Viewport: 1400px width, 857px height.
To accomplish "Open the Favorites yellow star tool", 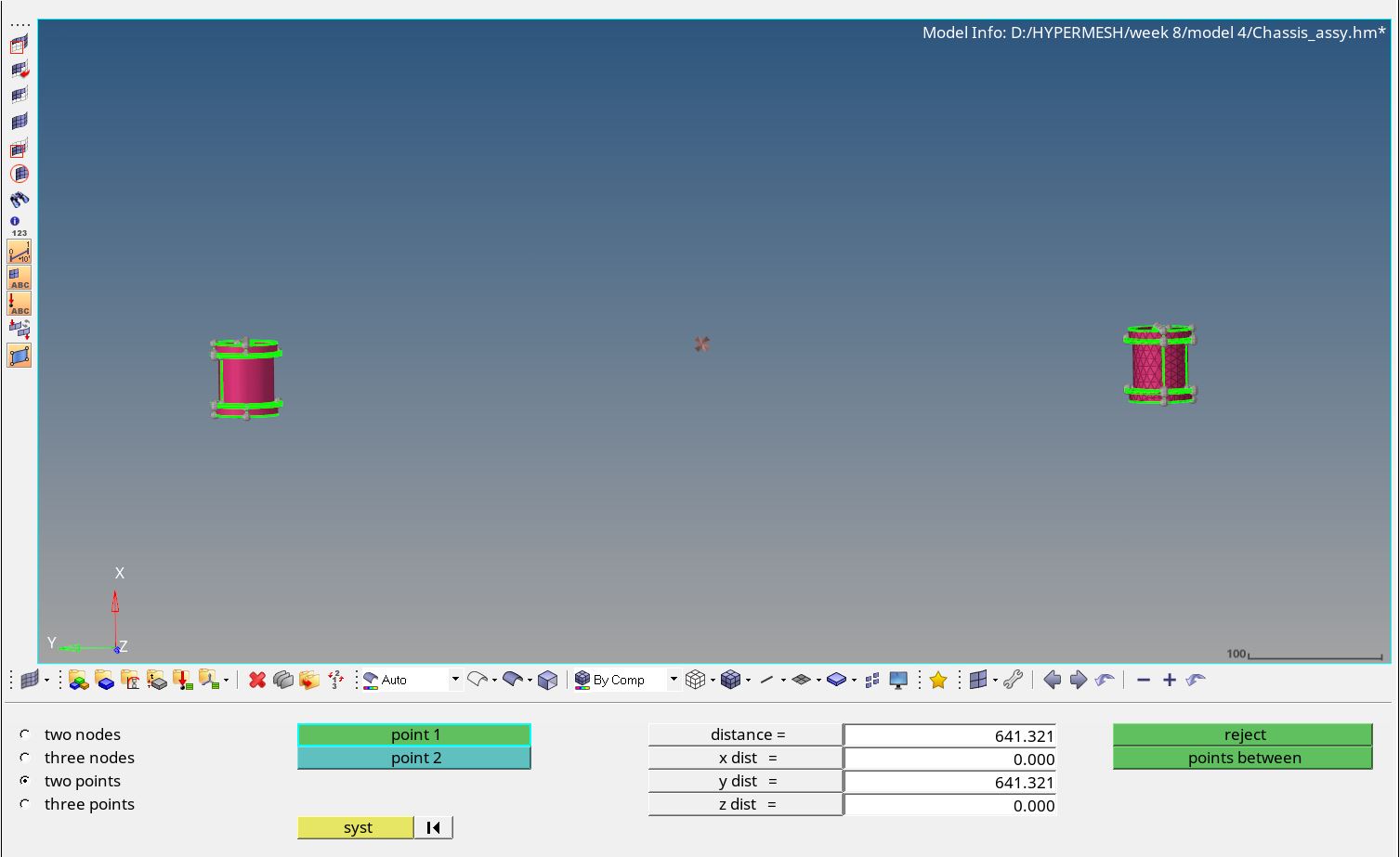I will (938, 680).
